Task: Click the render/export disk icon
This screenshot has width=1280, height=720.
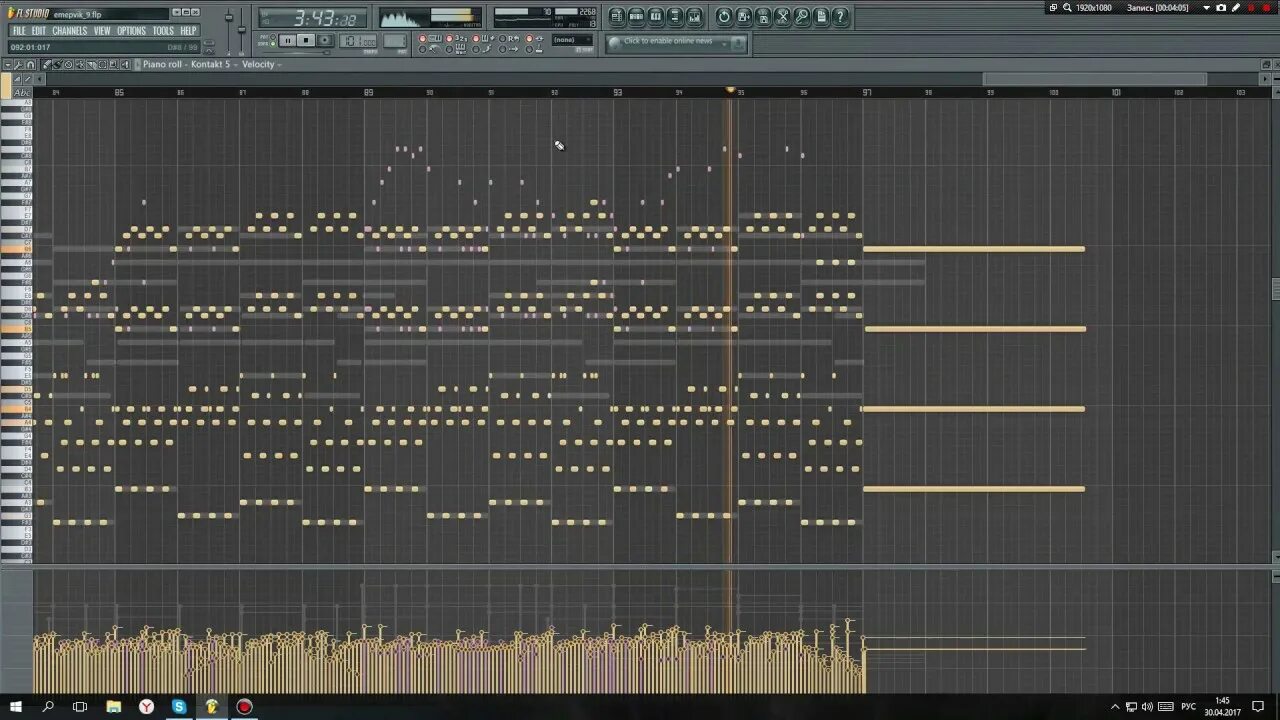Action: pos(763,17)
